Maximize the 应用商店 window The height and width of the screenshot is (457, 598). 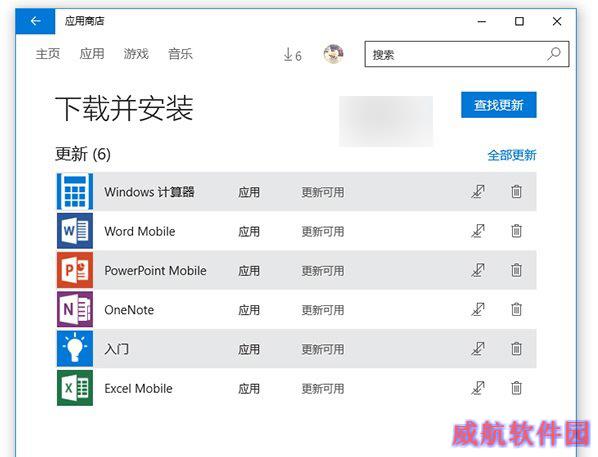coord(519,21)
